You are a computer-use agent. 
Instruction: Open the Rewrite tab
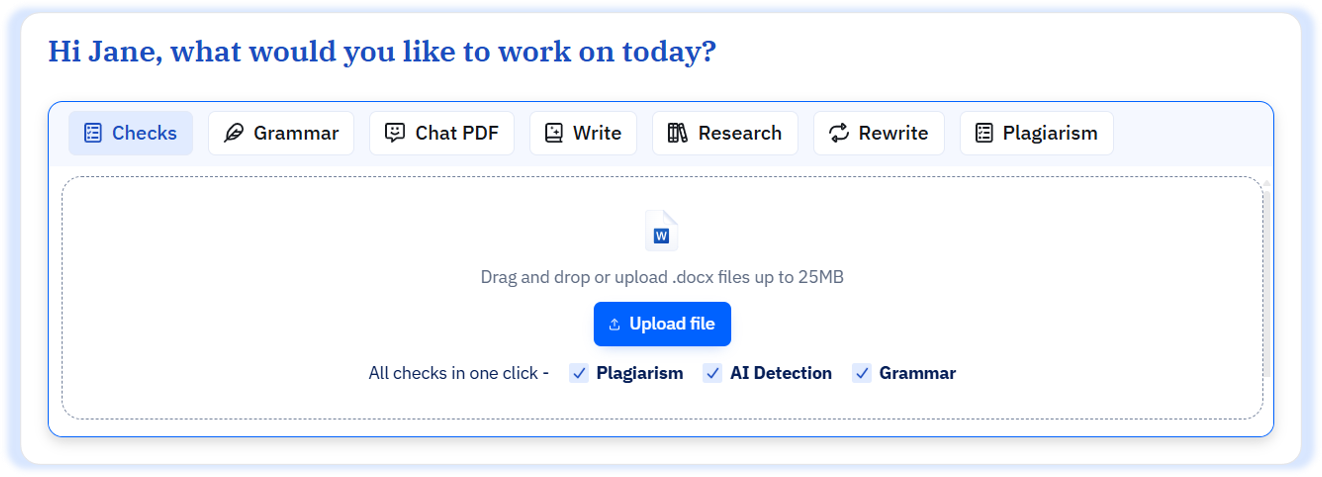879,133
